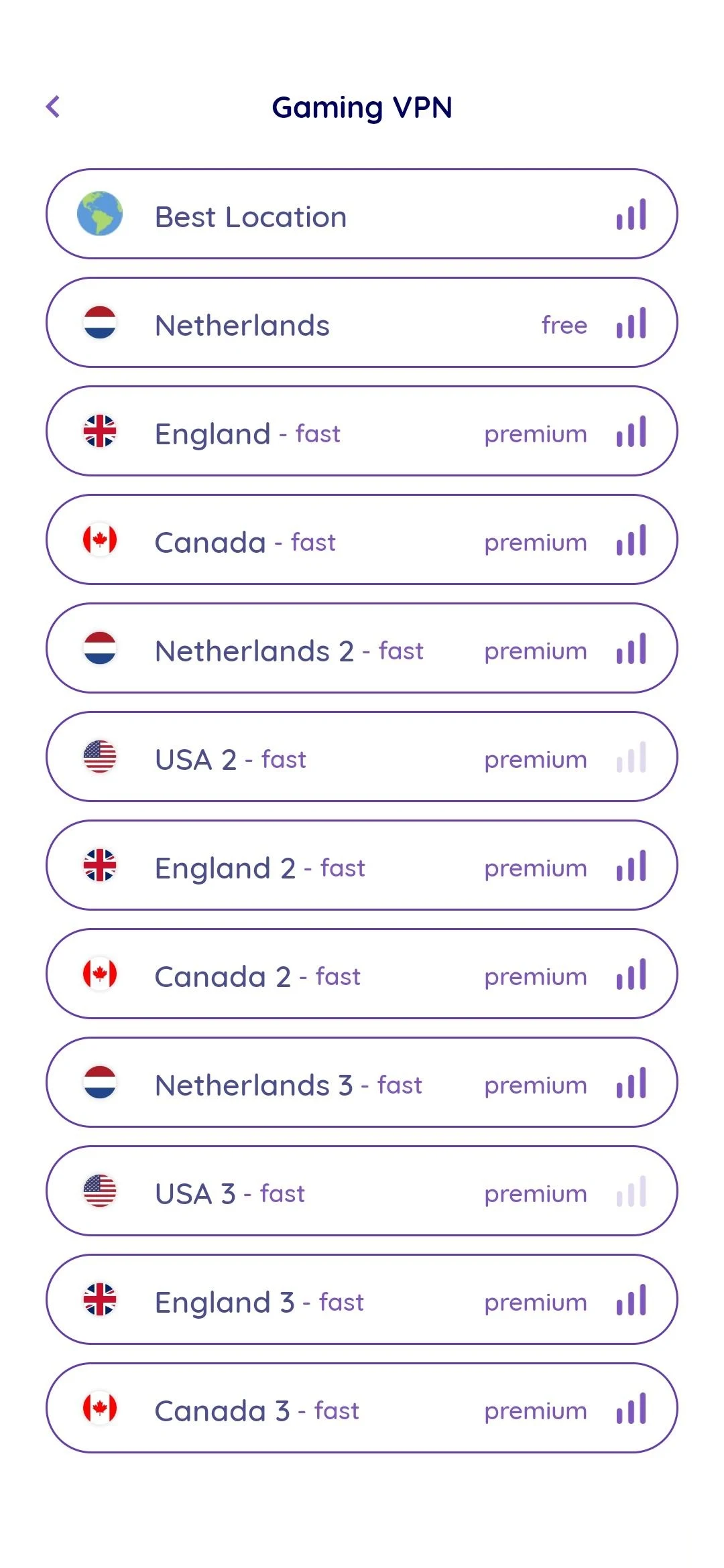Image resolution: width=724 pixels, height=1568 pixels.
Task: Tap the globe icon for Best Location
Action: point(100,214)
